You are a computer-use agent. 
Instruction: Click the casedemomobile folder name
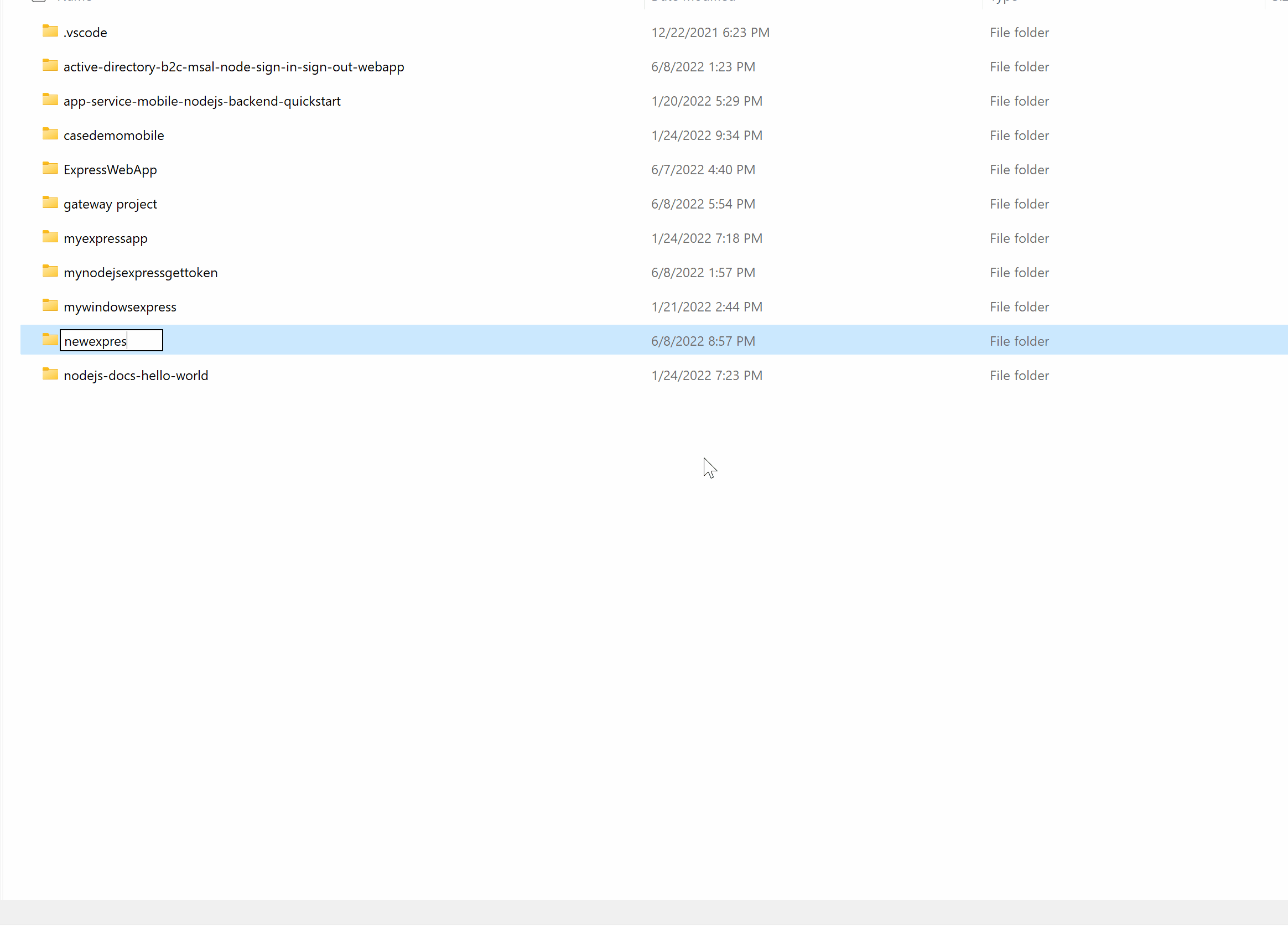click(113, 136)
